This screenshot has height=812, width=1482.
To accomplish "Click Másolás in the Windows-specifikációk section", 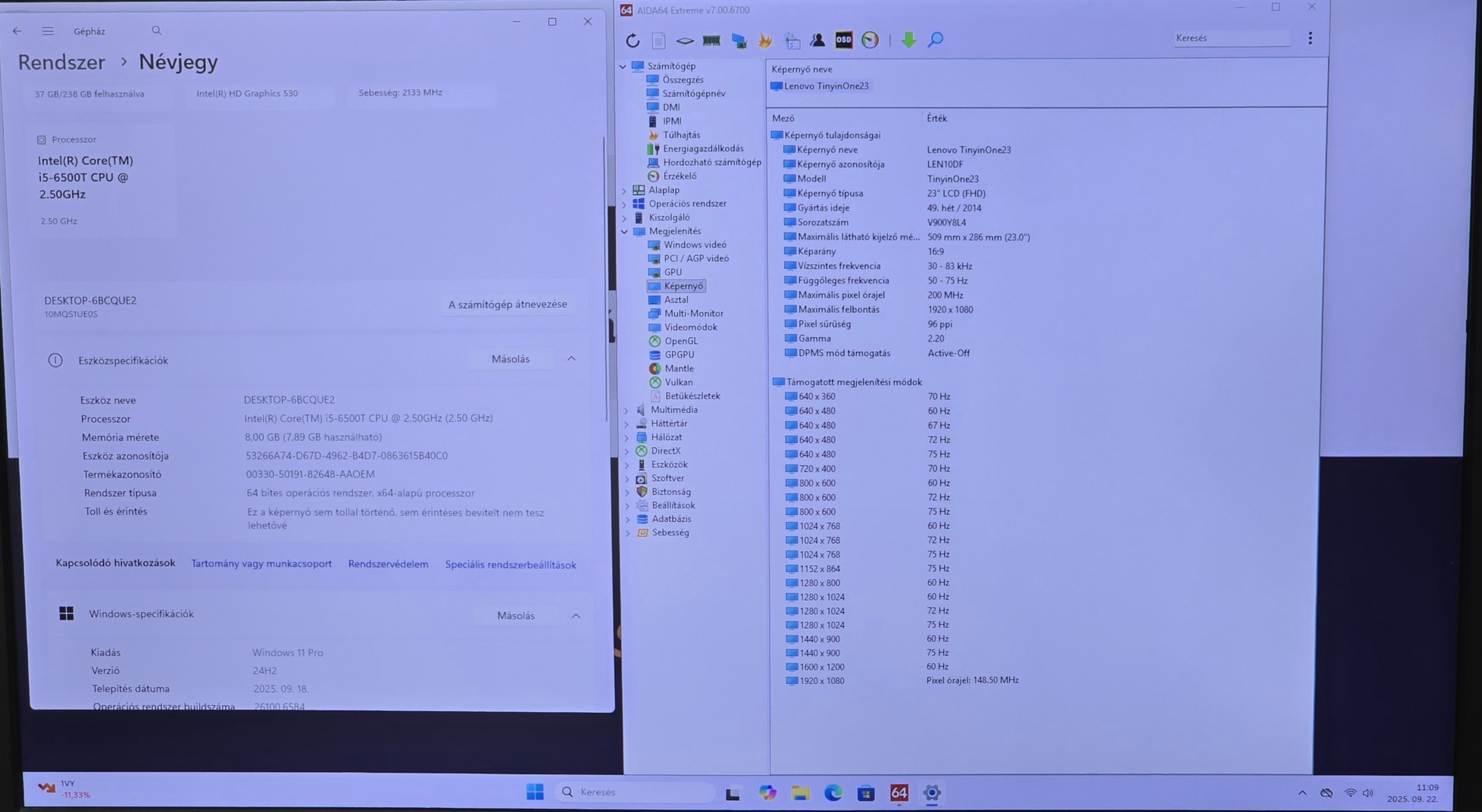I will coord(516,616).
